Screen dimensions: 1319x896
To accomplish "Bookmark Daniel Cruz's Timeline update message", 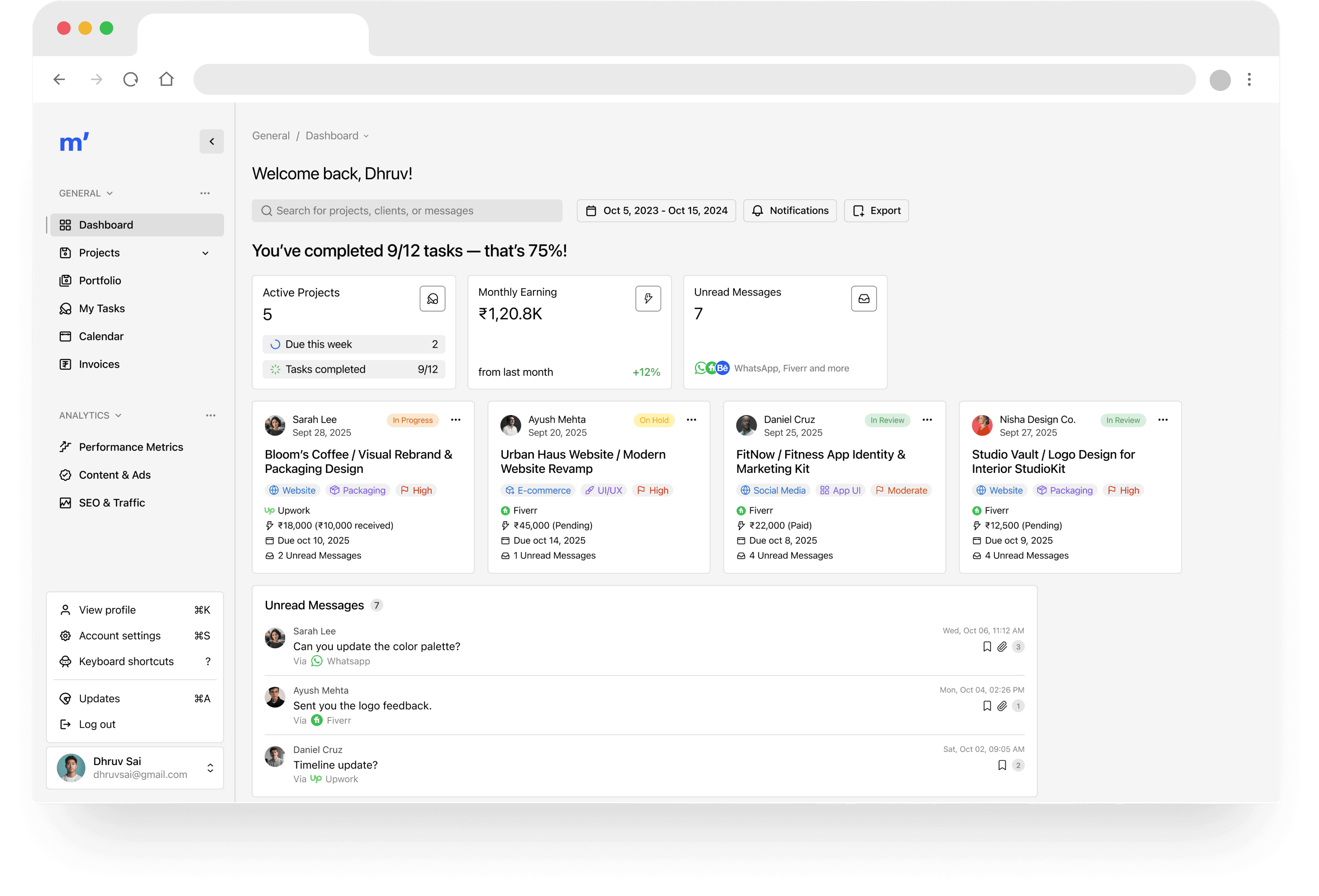I will (x=1002, y=765).
